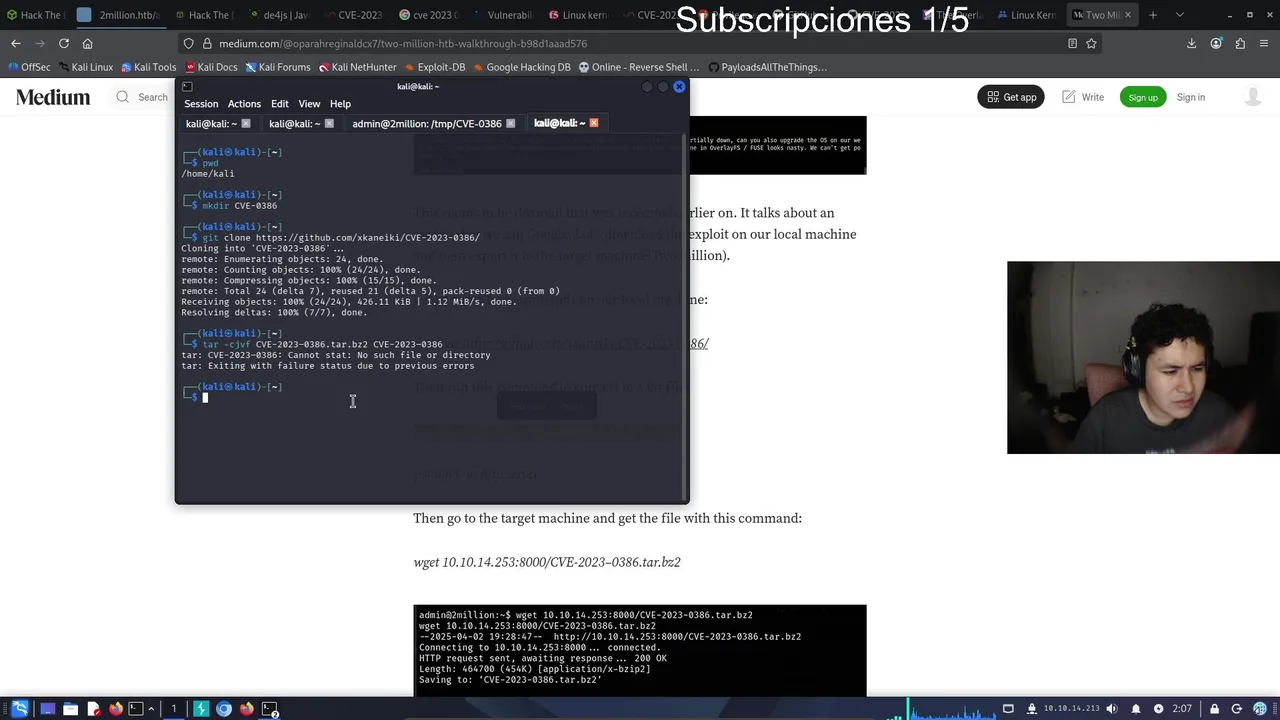Open a new browser tab
1280x720 pixels.
pyautogui.click(x=1153, y=15)
